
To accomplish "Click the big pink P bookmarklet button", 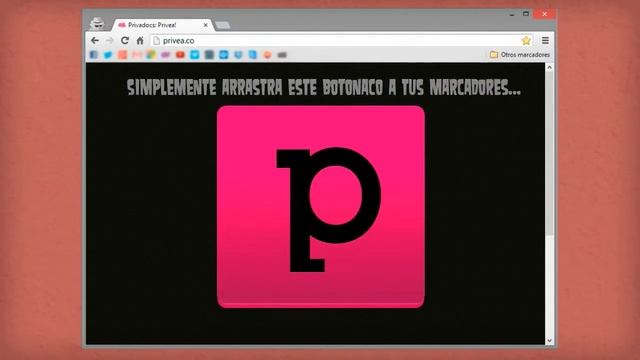I will click(x=321, y=207).
